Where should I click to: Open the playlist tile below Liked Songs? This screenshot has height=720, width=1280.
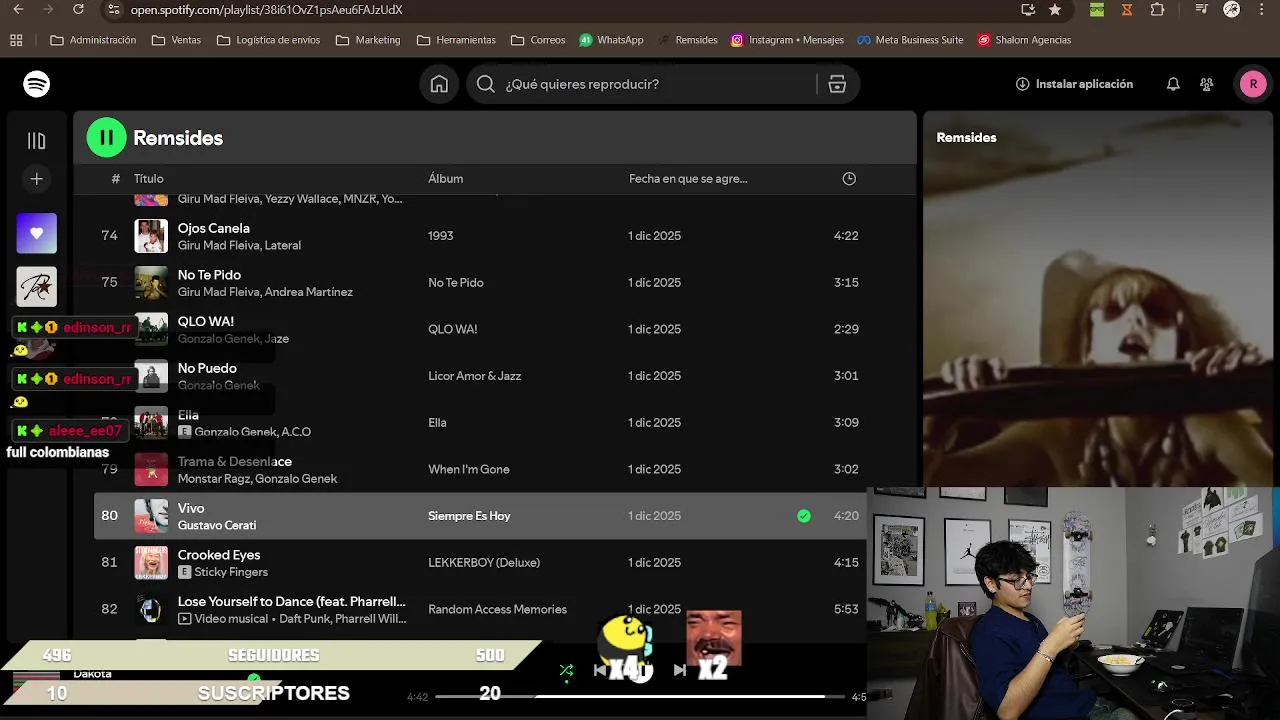(37, 287)
